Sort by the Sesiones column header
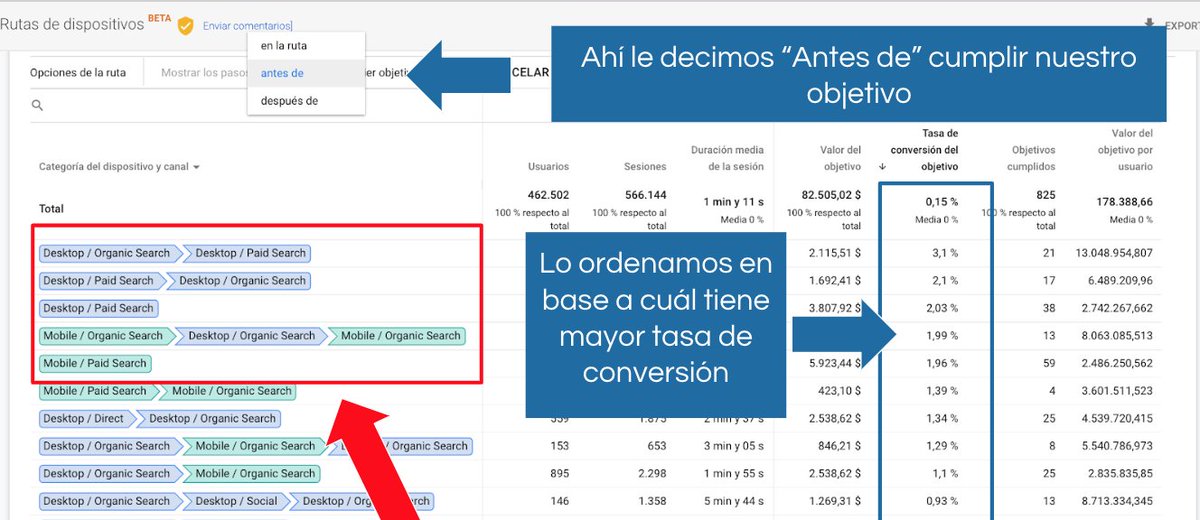The width and height of the screenshot is (1200, 520). (x=645, y=167)
